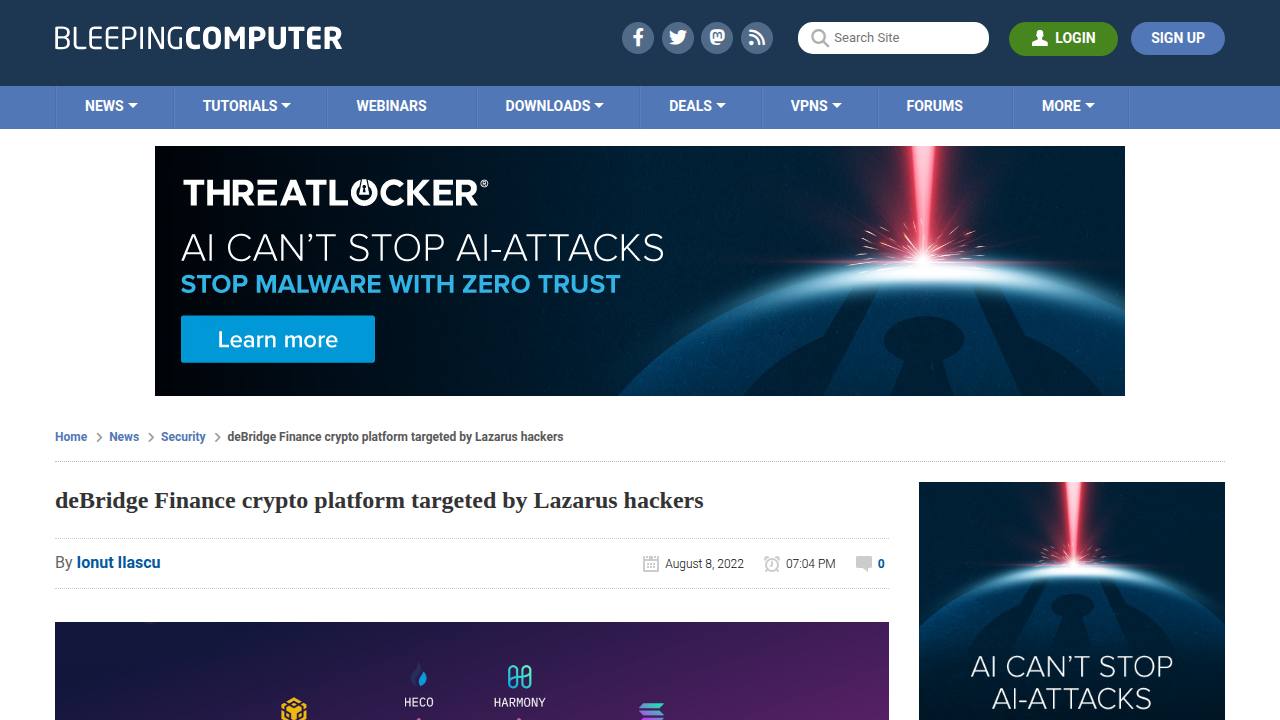
Task: Expand the More dropdown menu
Action: [x=1068, y=106]
